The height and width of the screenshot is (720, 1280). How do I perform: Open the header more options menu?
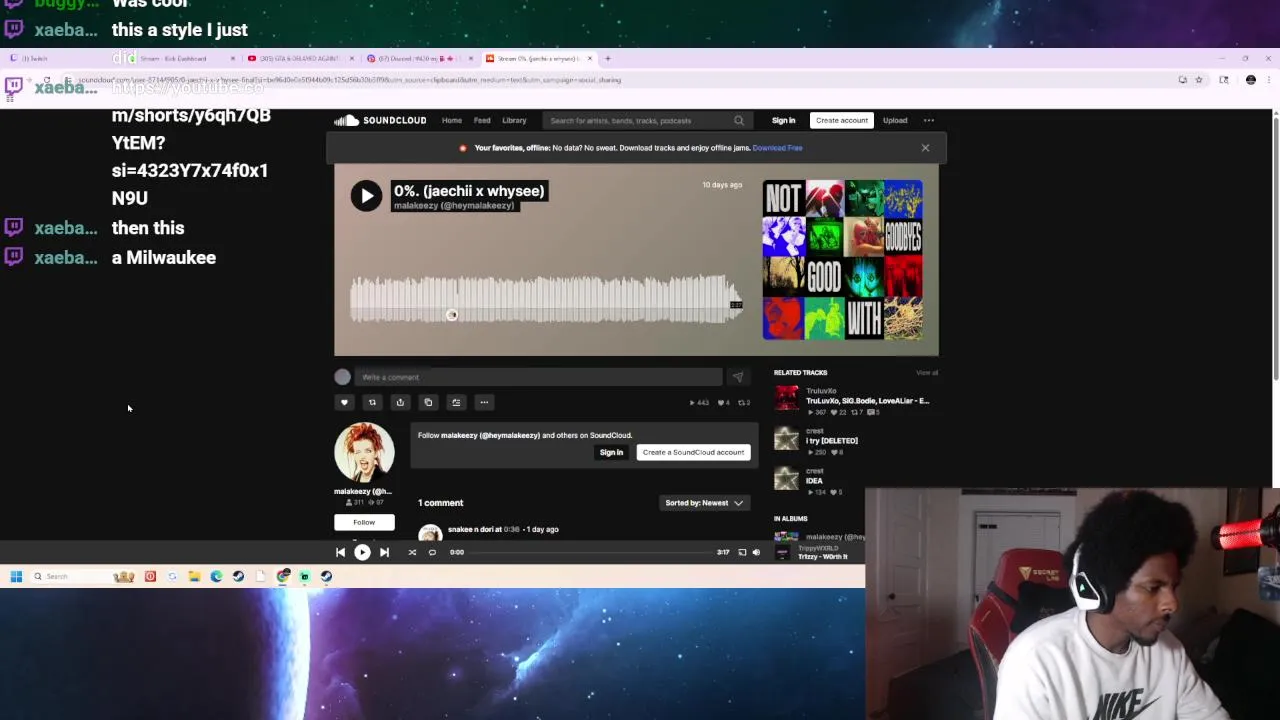click(x=929, y=120)
